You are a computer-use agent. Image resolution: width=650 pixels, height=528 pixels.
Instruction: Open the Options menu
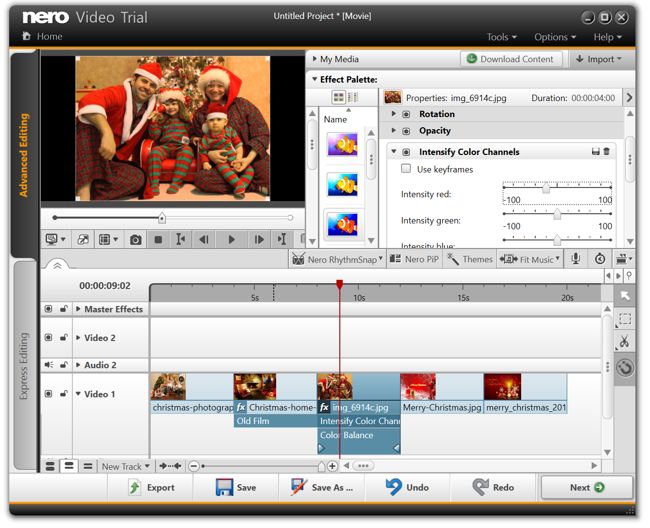(x=555, y=37)
